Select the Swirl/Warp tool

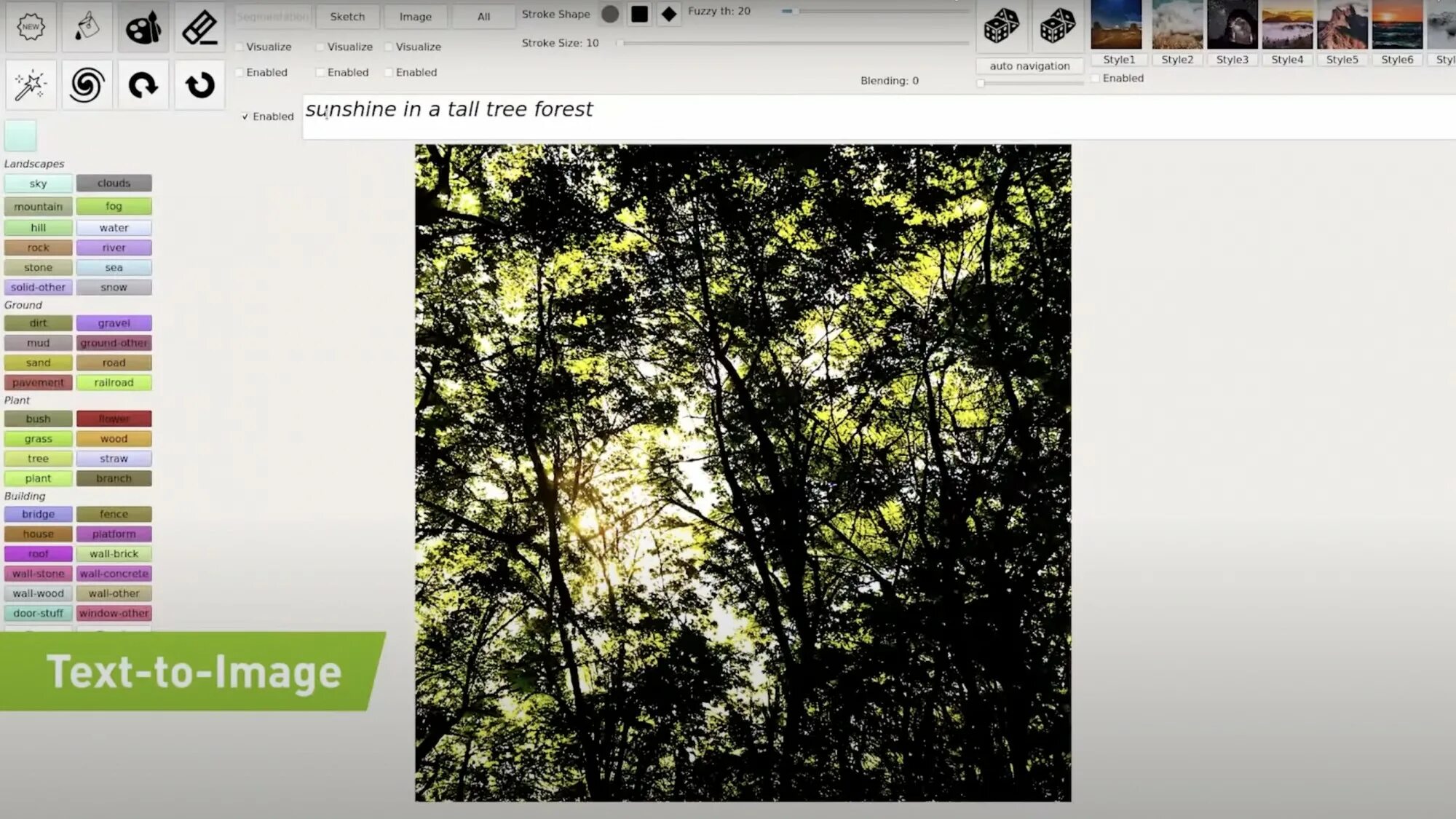pos(86,83)
